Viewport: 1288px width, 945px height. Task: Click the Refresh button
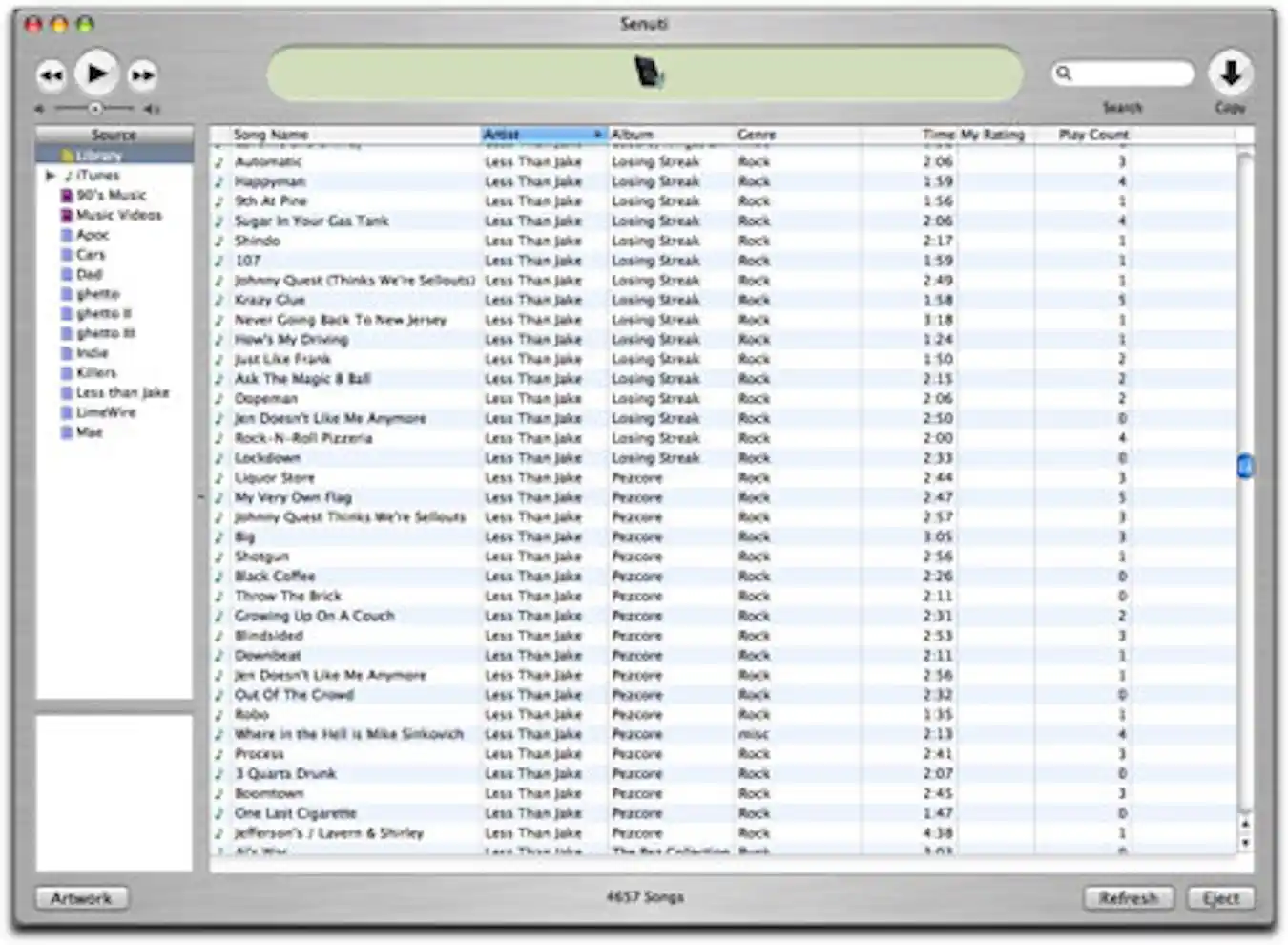click(x=1129, y=897)
